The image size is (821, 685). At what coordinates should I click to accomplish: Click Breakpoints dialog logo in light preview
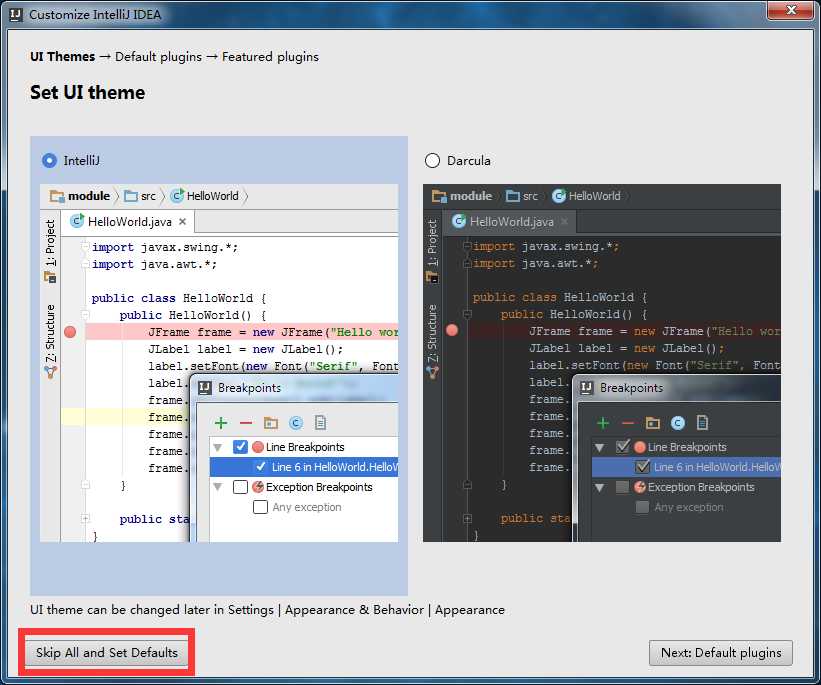(x=205, y=388)
